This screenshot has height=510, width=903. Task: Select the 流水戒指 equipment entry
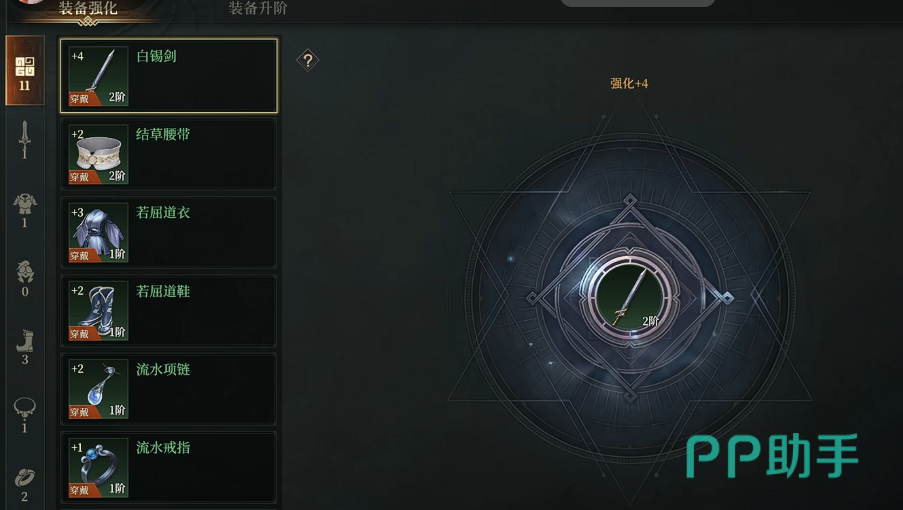(x=169, y=467)
